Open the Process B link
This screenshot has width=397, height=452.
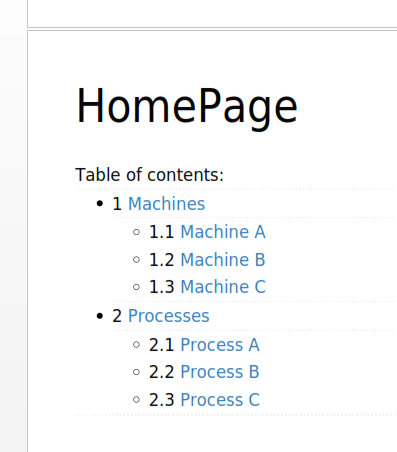[220, 372]
